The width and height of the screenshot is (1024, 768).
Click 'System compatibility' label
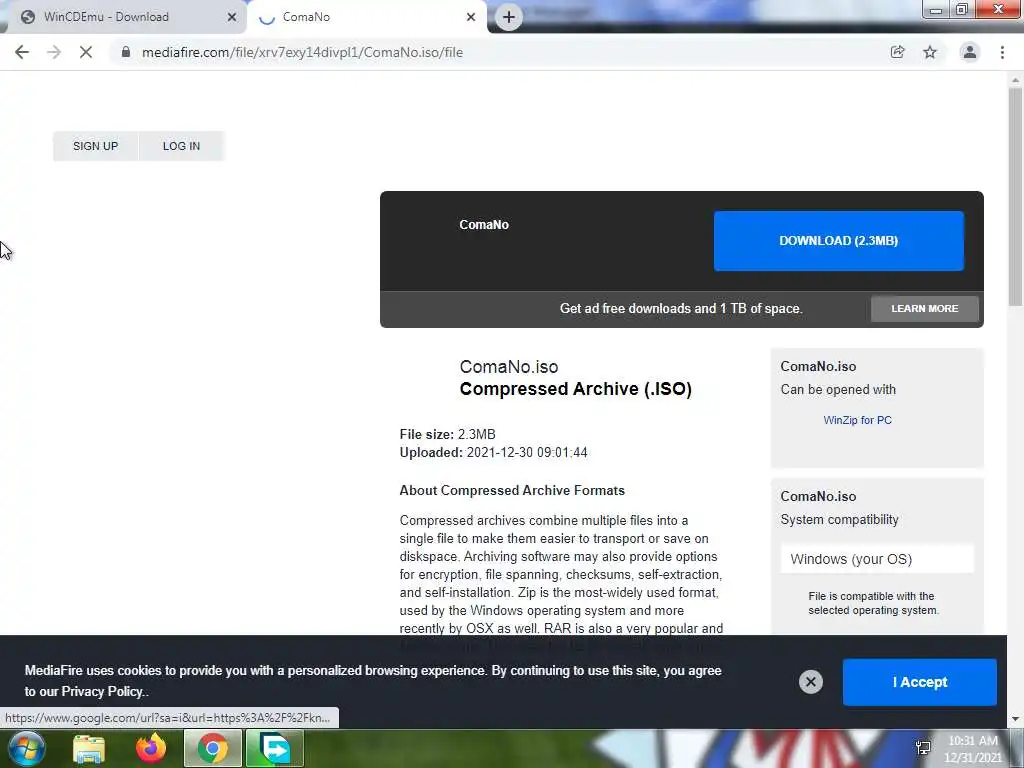[x=839, y=520]
